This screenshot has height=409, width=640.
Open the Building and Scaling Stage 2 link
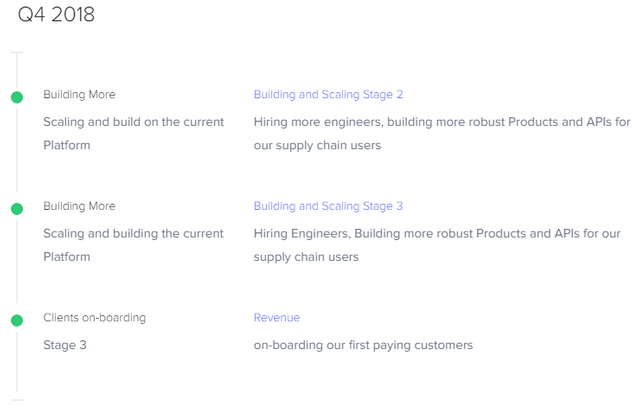point(328,95)
